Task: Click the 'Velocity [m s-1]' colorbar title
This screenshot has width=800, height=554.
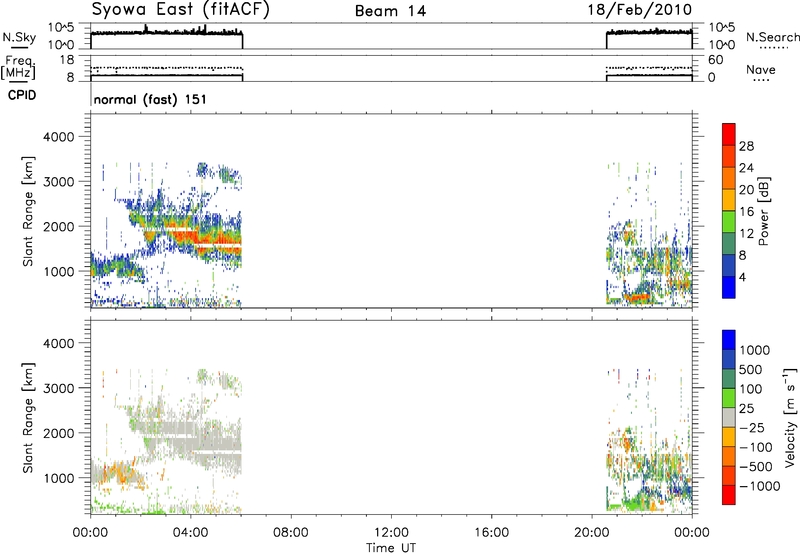Action: tap(790, 417)
